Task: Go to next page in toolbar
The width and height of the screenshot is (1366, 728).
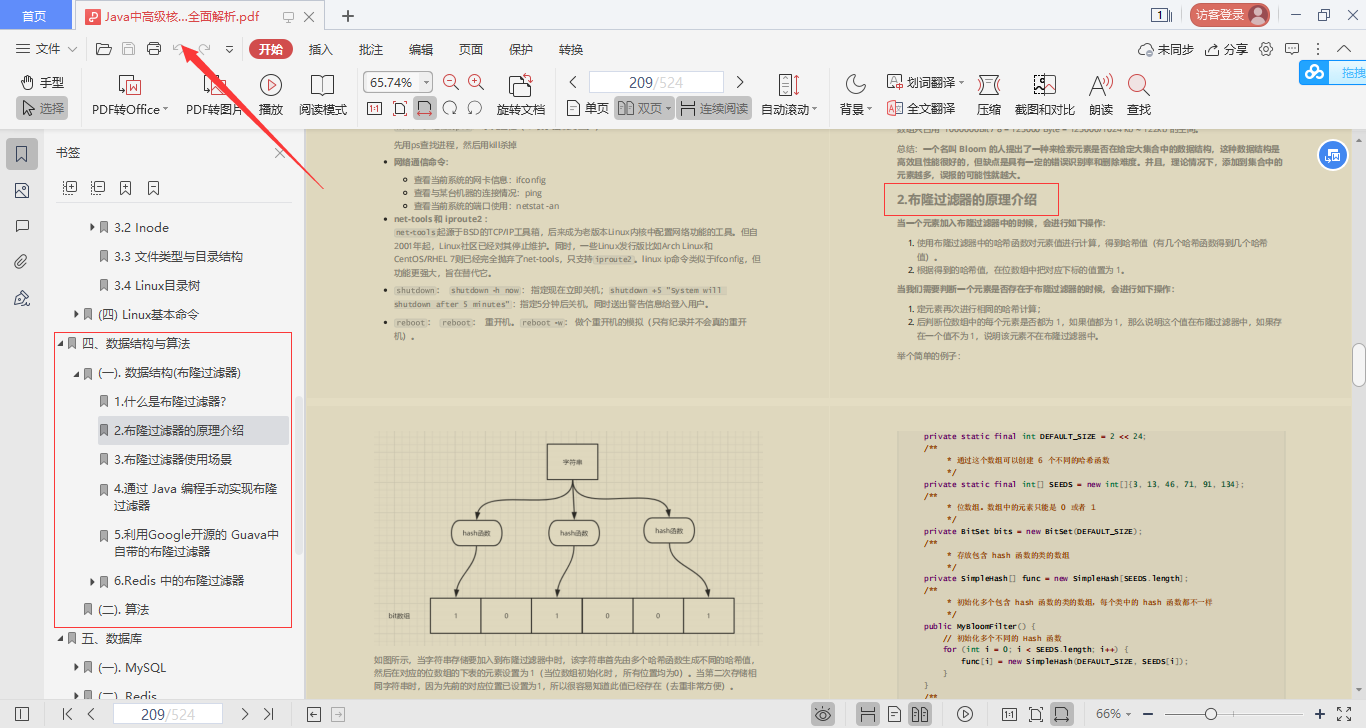Action: click(740, 82)
